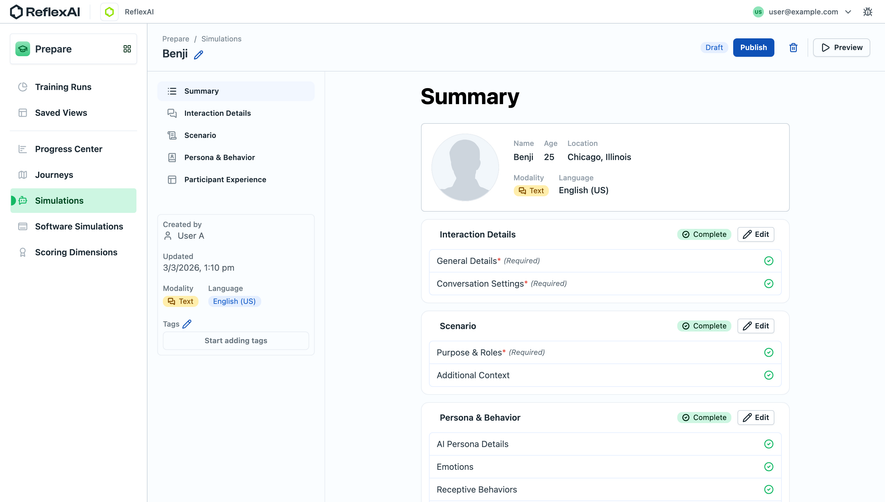The image size is (885, 502).
Task: Click the Prepare breadcrumb link
Action: click(x=176, y=39)
